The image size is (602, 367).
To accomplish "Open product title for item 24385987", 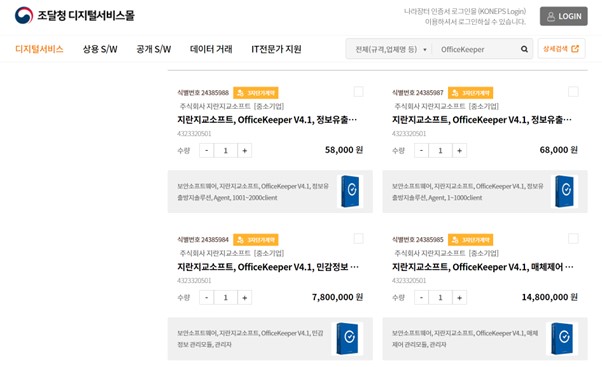I will tap(482, 120).
